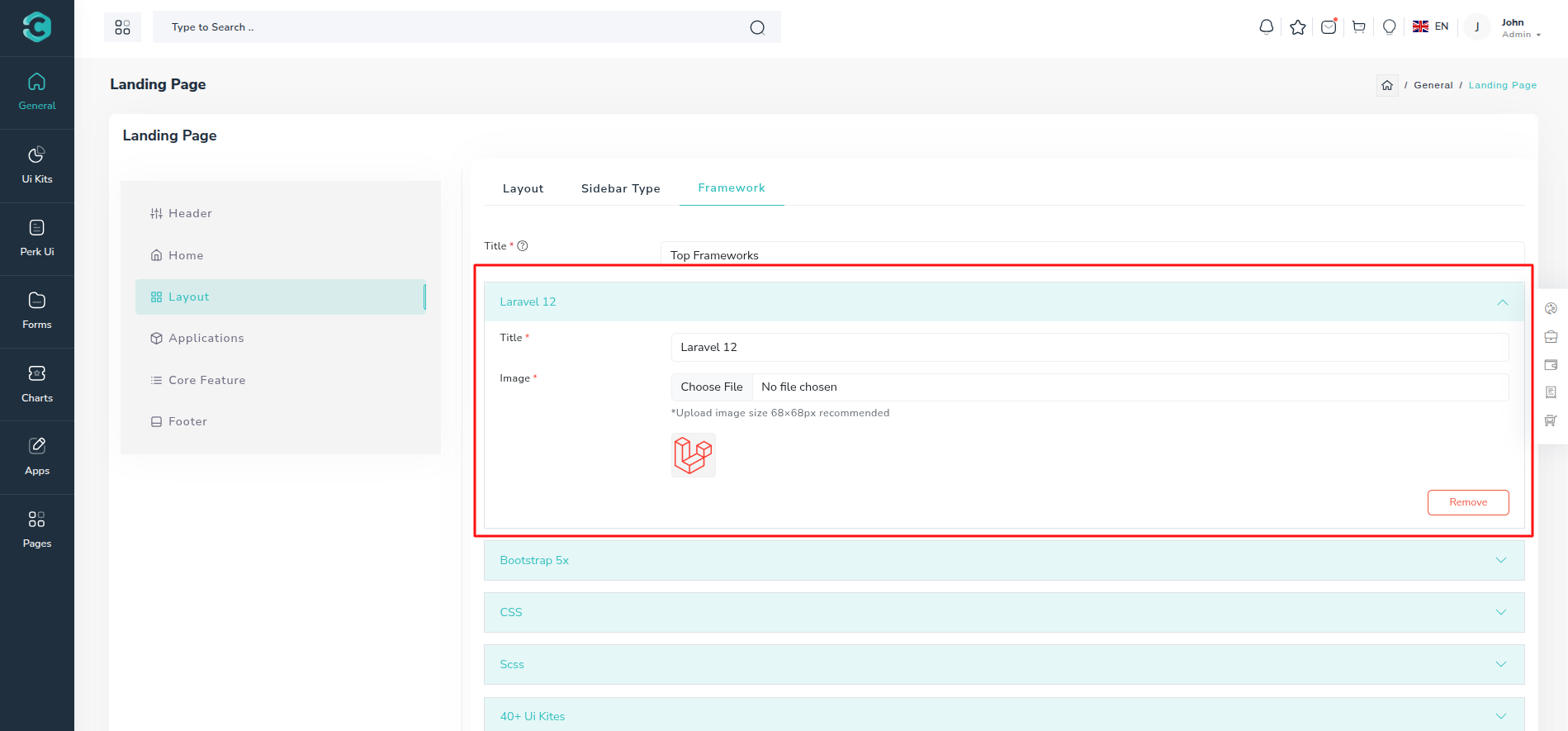Click the help icon next to Title
This screenshot has height=731, width=1568.
pos(523,246)
